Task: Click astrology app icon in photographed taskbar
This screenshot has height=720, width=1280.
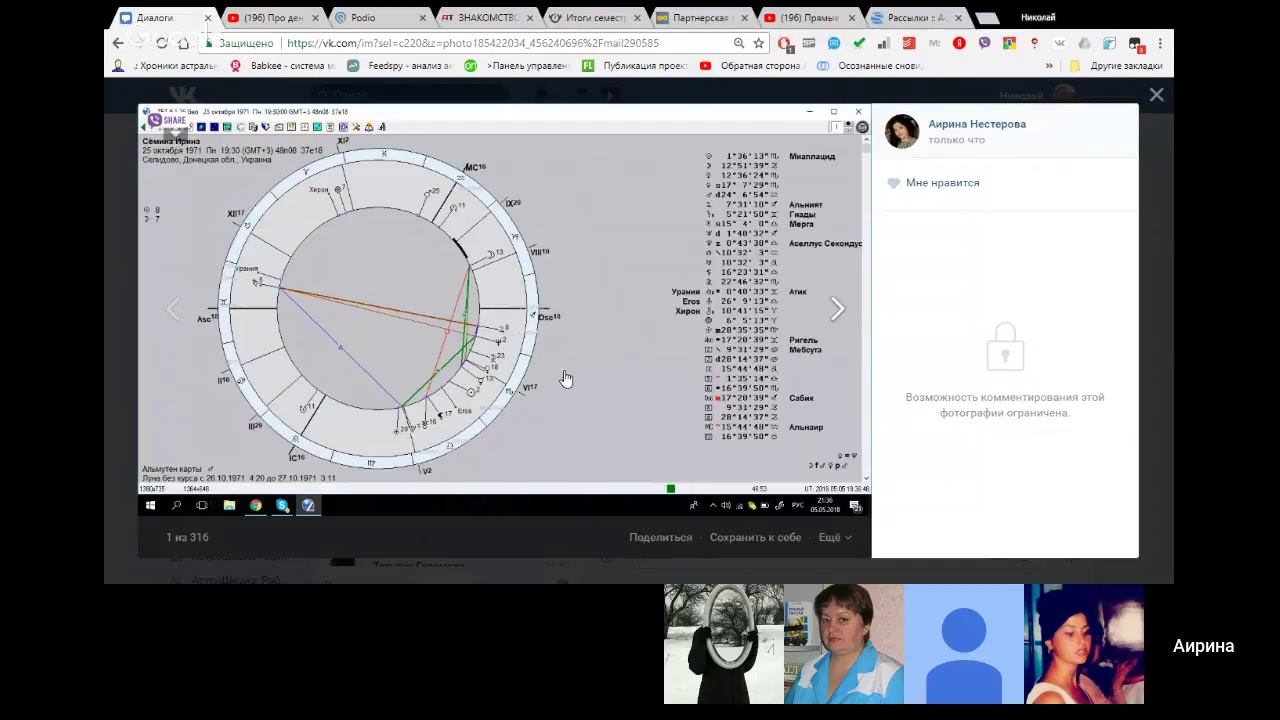Action: 308,506
